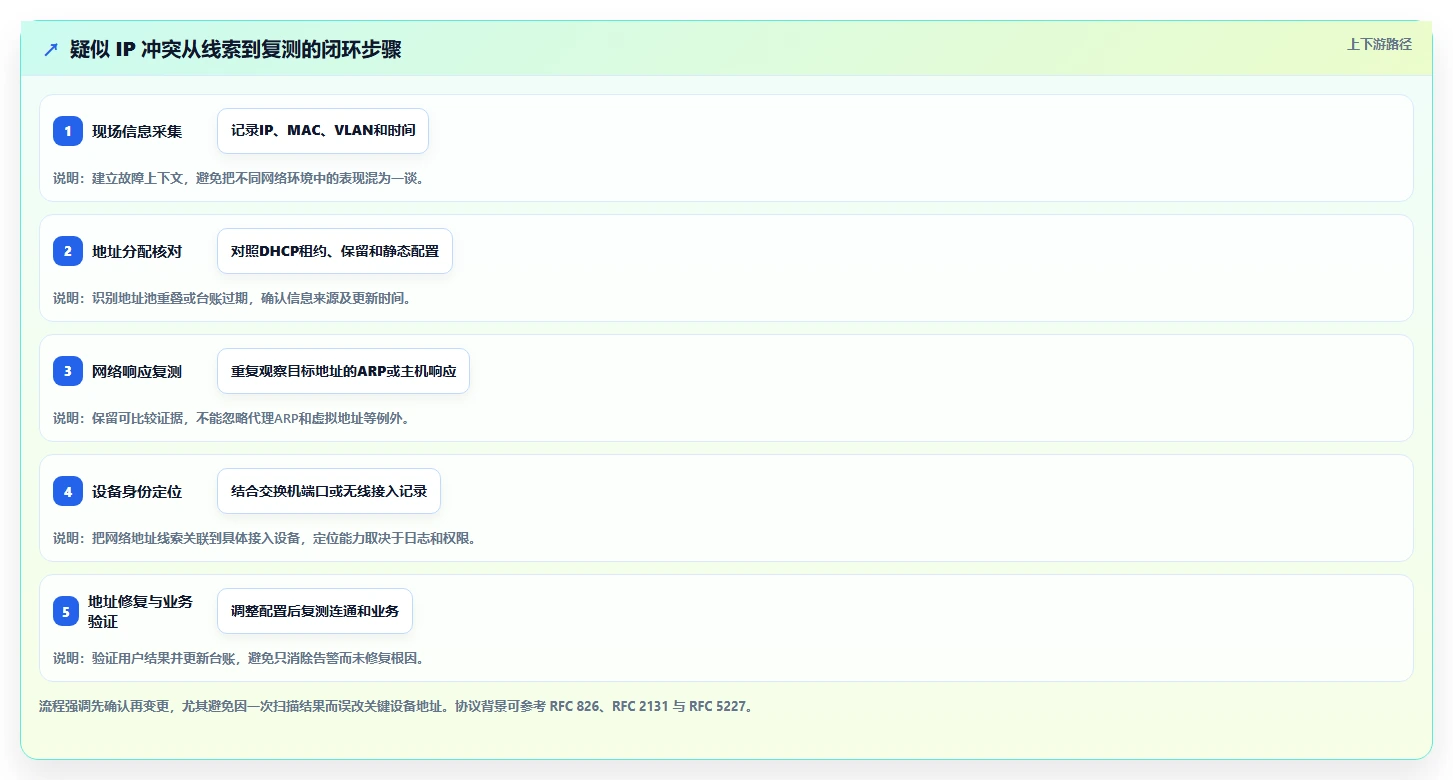Select the 记录IP、MAC、VLAN和时间 chip
1453x780 pixels.
[x=323, y=131]
